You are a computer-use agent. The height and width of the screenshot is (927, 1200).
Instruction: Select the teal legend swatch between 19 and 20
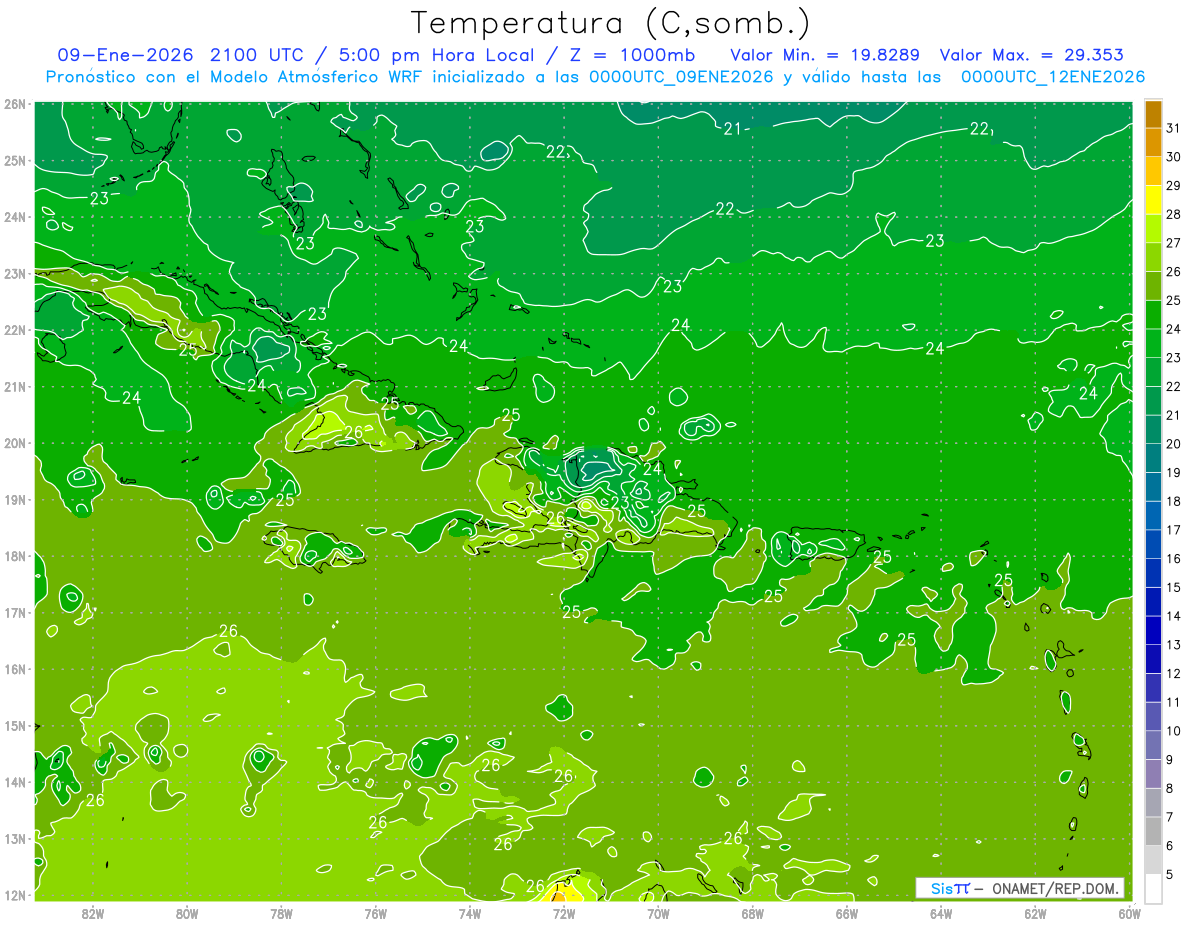pos(1153,458)
